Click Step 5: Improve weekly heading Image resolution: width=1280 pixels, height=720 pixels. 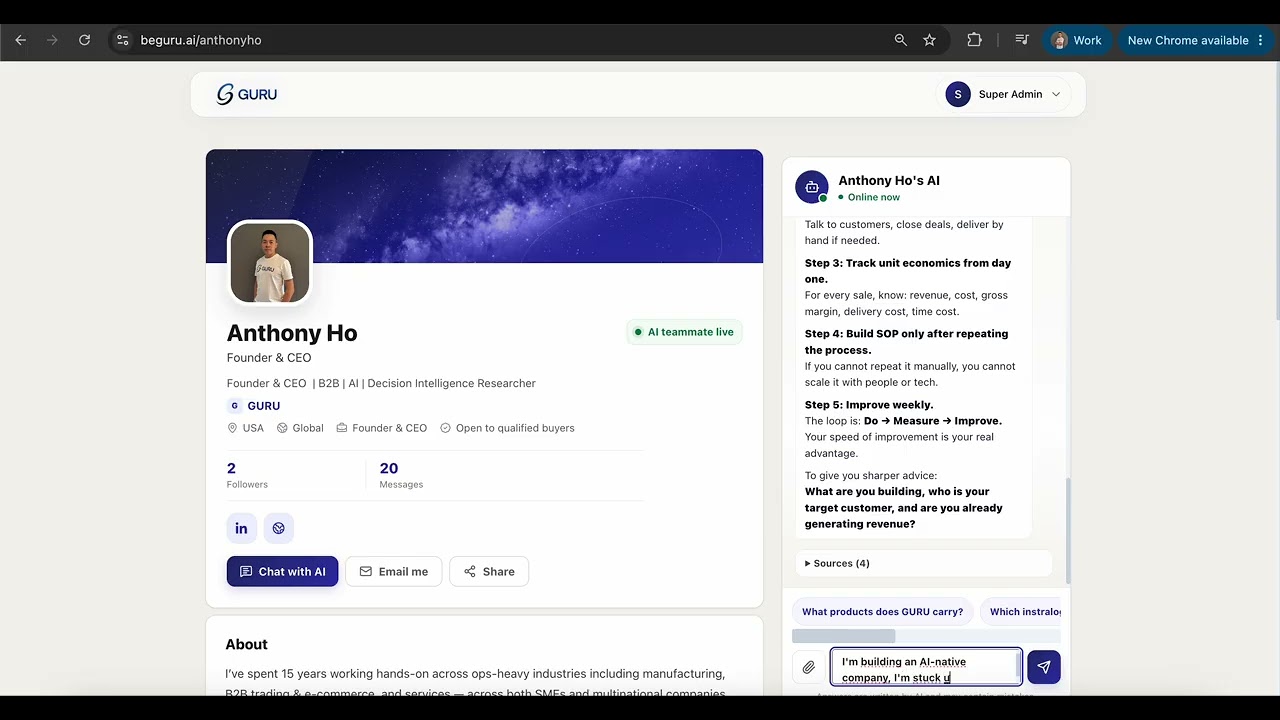(x=869, y=405)
